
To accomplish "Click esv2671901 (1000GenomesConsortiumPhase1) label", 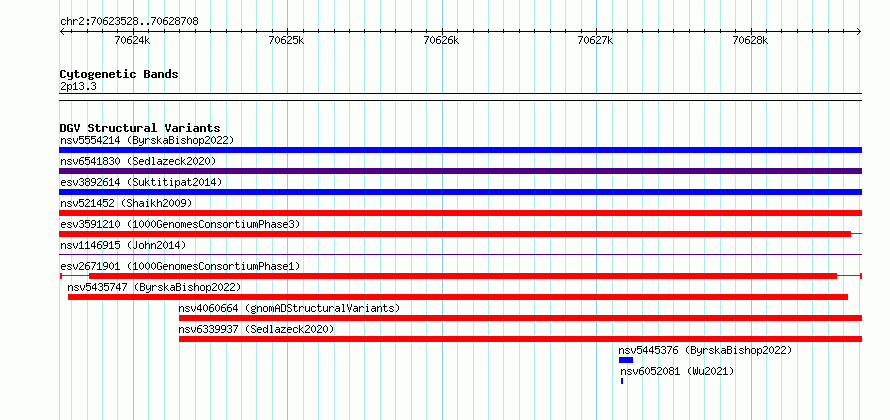I will [180, 266].
